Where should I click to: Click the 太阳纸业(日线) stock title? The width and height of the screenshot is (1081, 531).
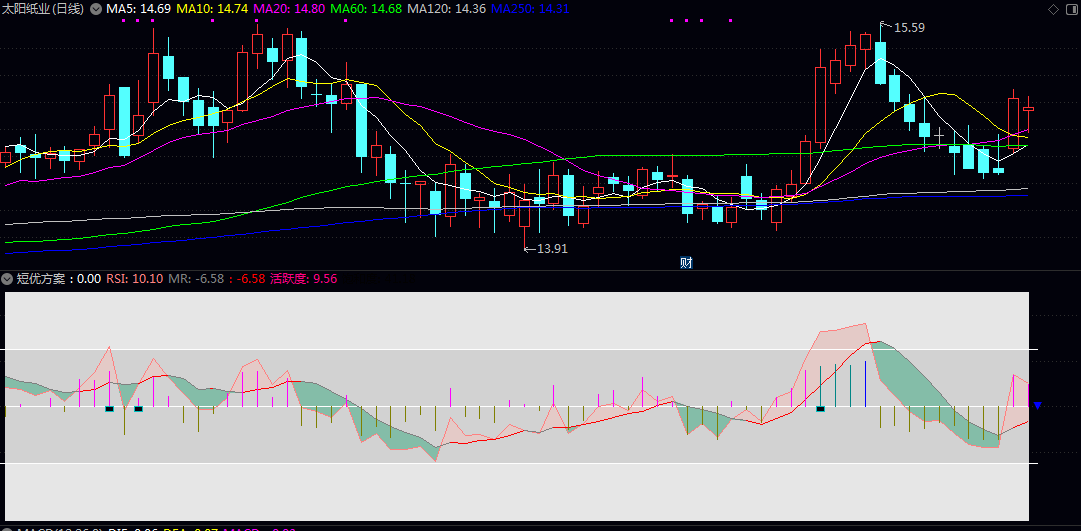click(x=43, y=9)
